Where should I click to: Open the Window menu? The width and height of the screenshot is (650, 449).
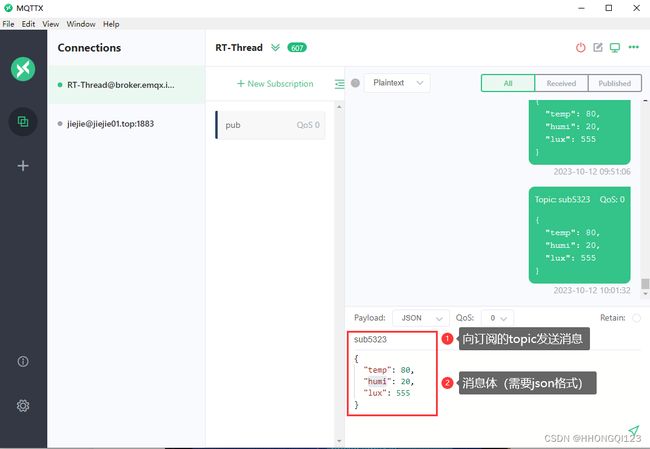point(81,24)
